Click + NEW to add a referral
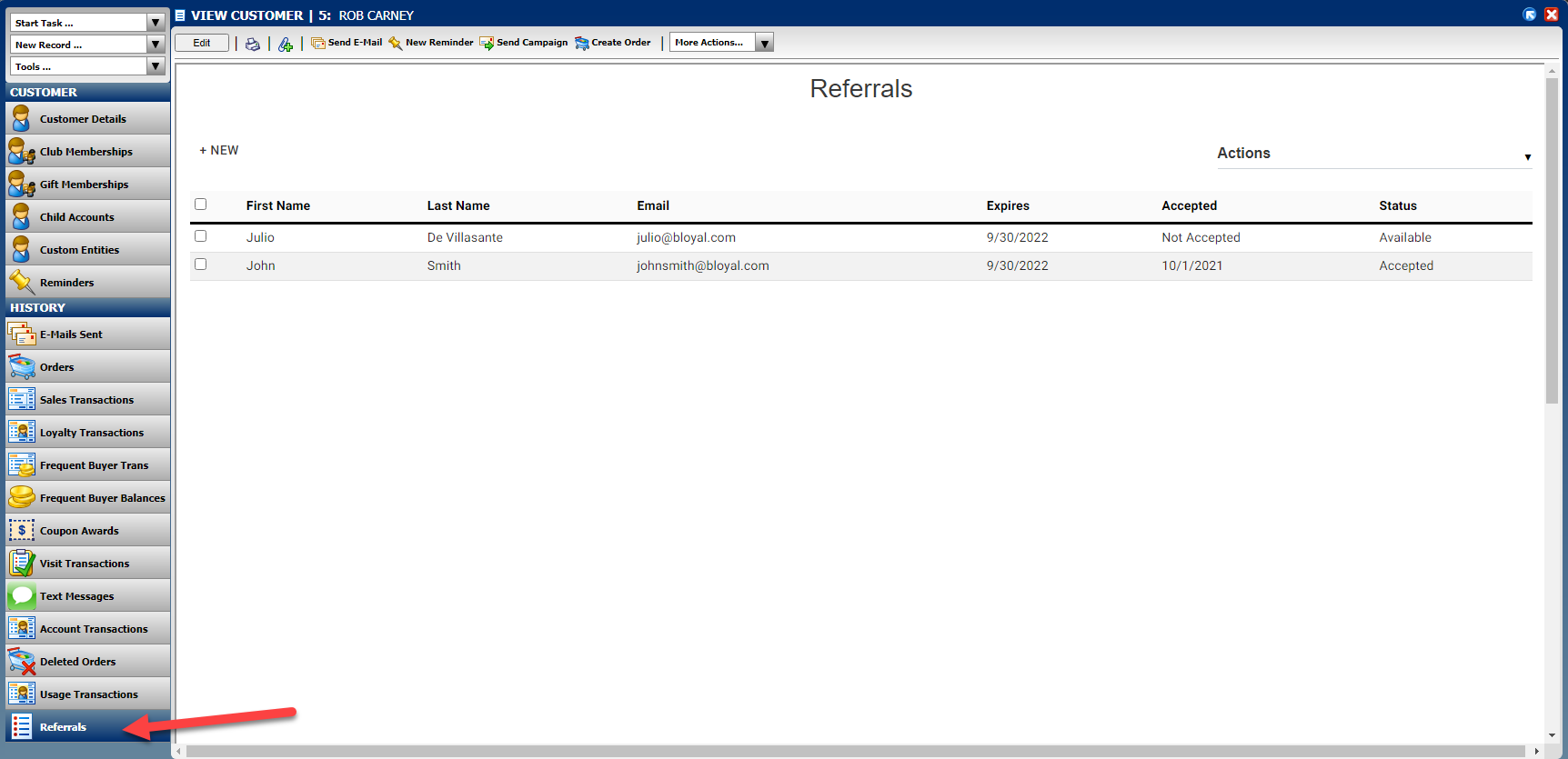Viewport: 1568px width, 759px height. (219, 151)
